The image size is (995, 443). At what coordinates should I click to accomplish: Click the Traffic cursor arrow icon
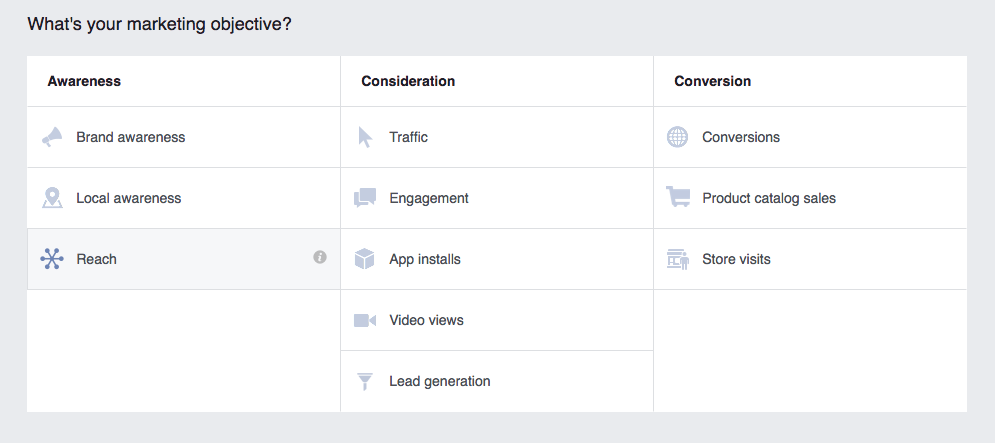coord(365,137)
